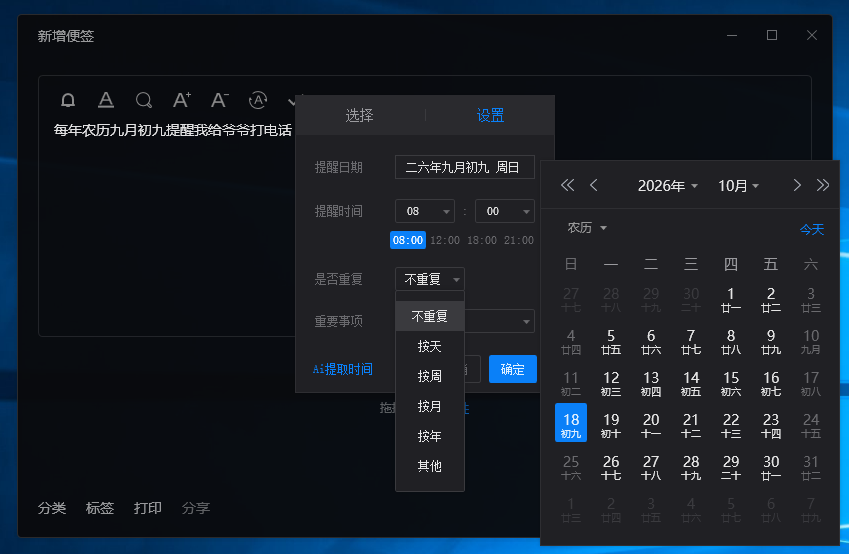849x554 pixels.
Task: Pick October 9 廿九 date
Action: (771, 341)
